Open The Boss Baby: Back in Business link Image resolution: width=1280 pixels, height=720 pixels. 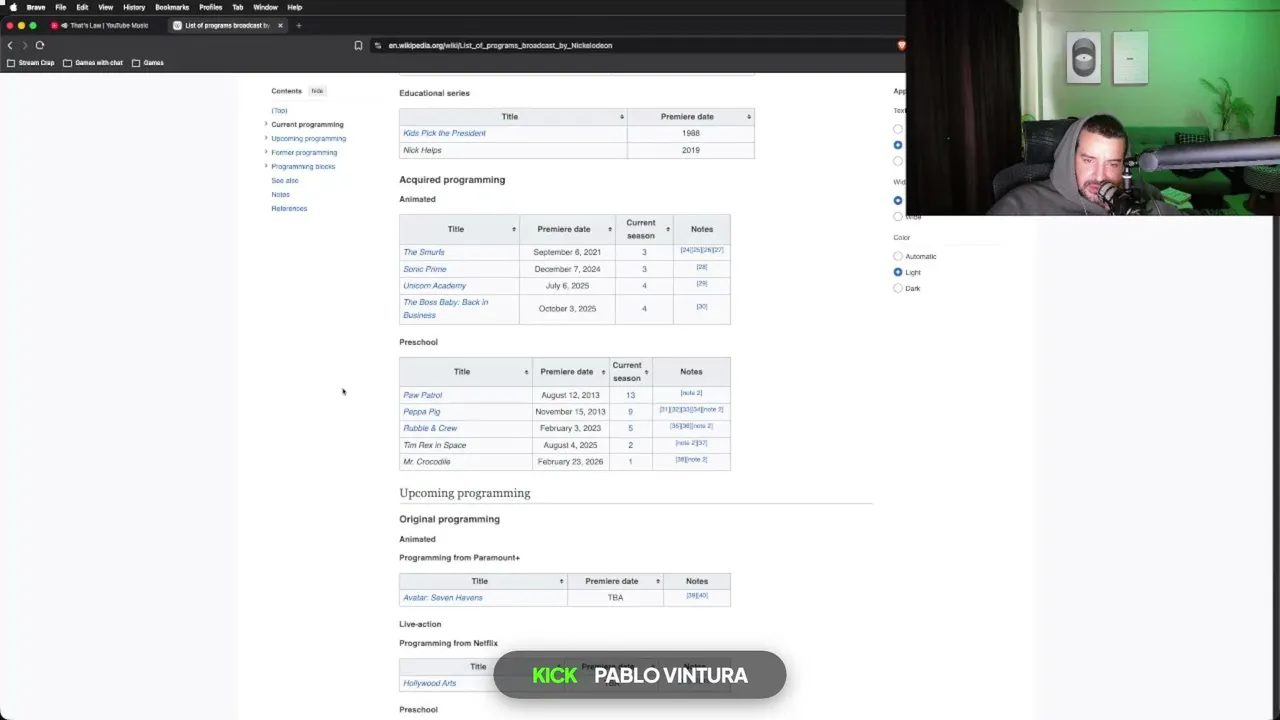point(445,308)
